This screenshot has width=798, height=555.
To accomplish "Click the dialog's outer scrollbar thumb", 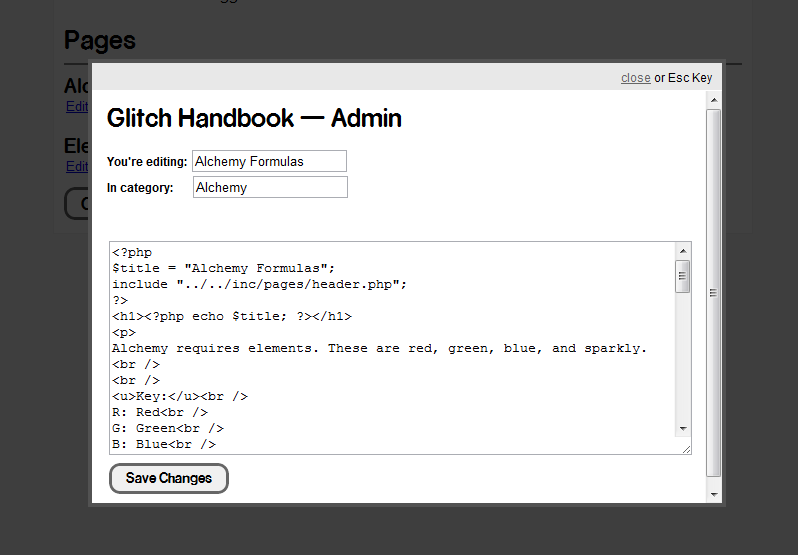I will [714, 292].
